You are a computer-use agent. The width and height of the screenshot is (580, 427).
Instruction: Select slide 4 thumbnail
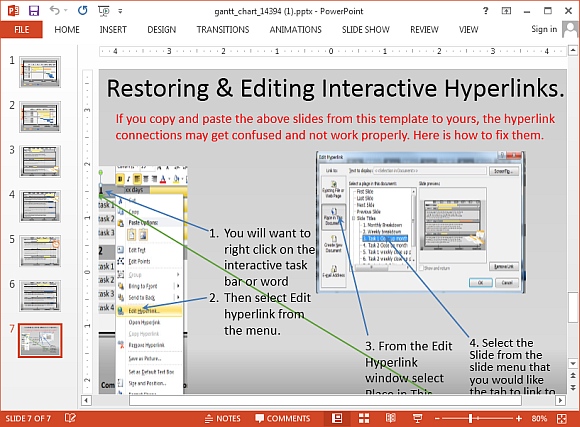40,206
